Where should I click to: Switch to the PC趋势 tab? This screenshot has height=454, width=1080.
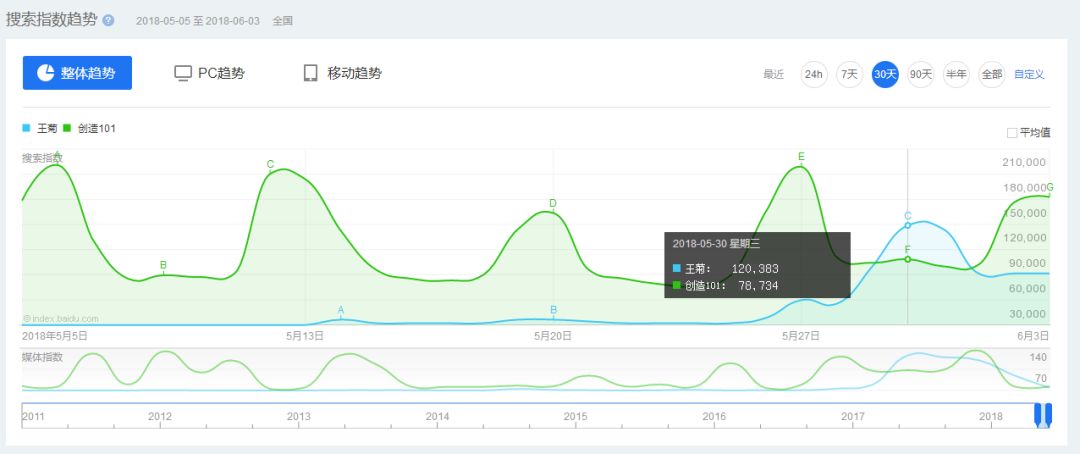[209, 73]
